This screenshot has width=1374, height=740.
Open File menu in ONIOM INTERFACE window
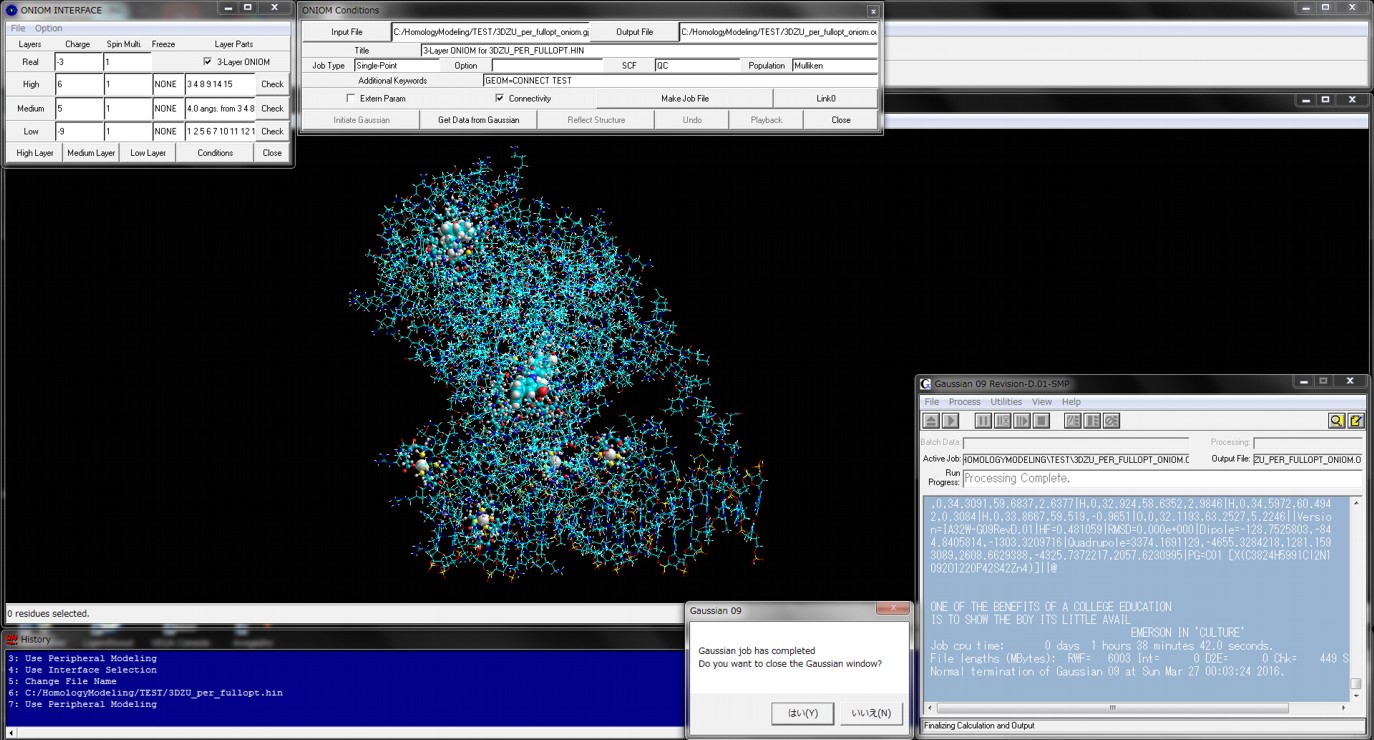pos(18,29)
